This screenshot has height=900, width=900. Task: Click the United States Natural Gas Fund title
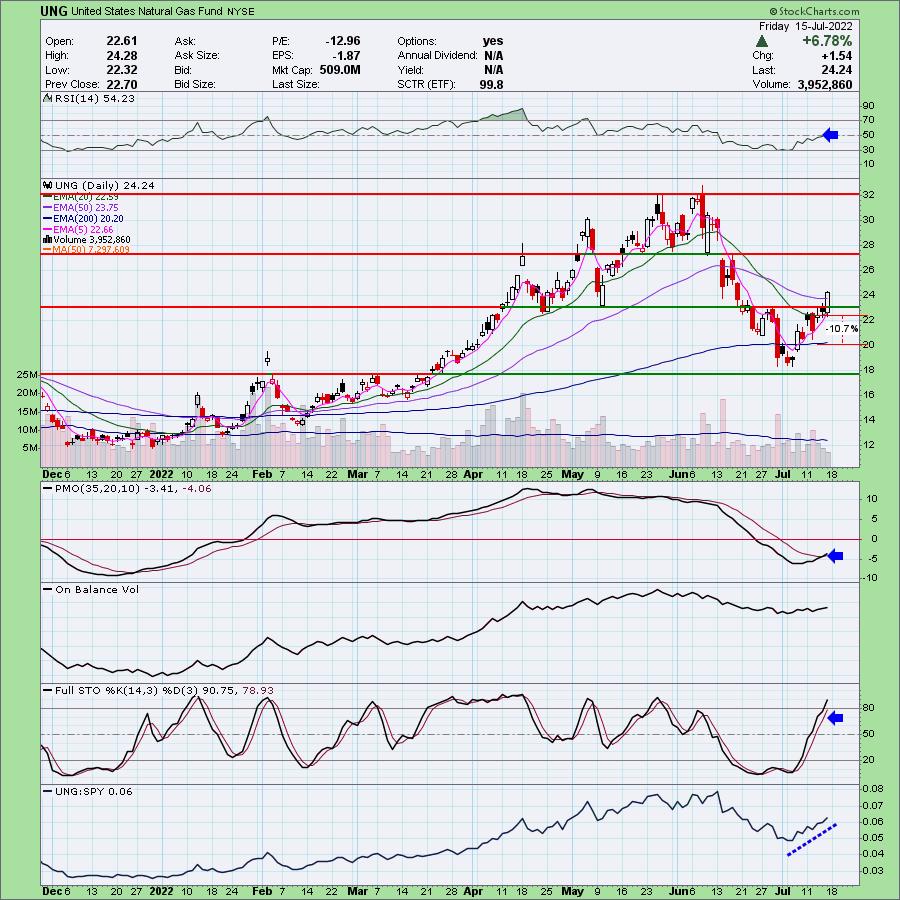click(146, 11)
